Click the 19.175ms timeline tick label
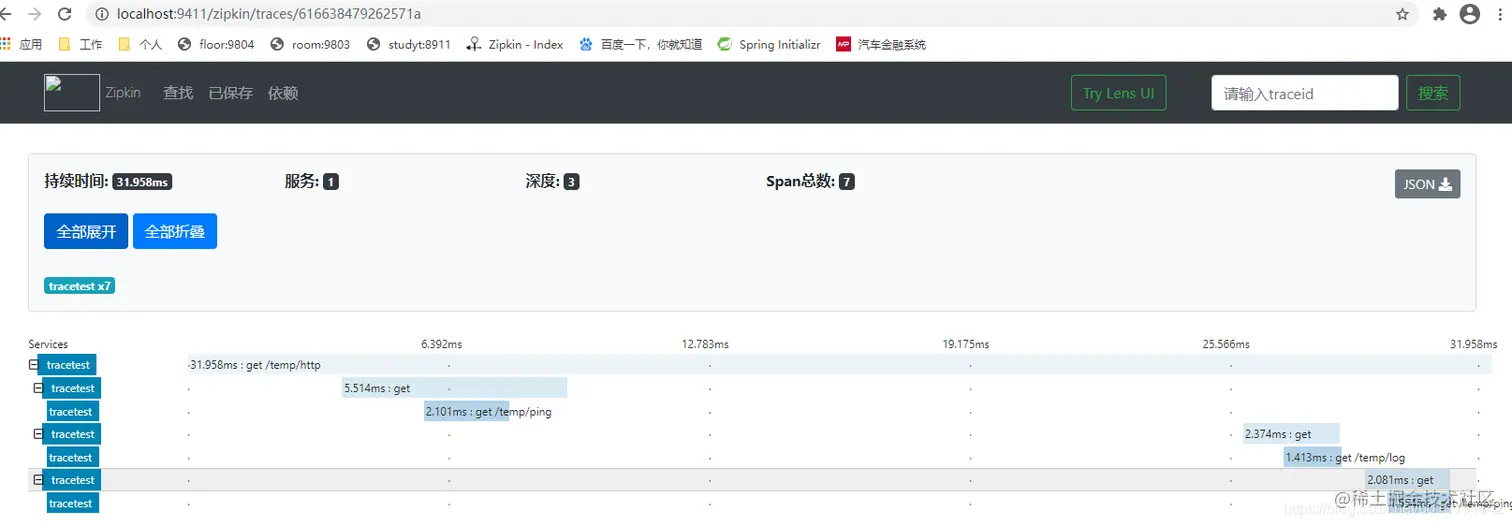 tap(966, 344)
